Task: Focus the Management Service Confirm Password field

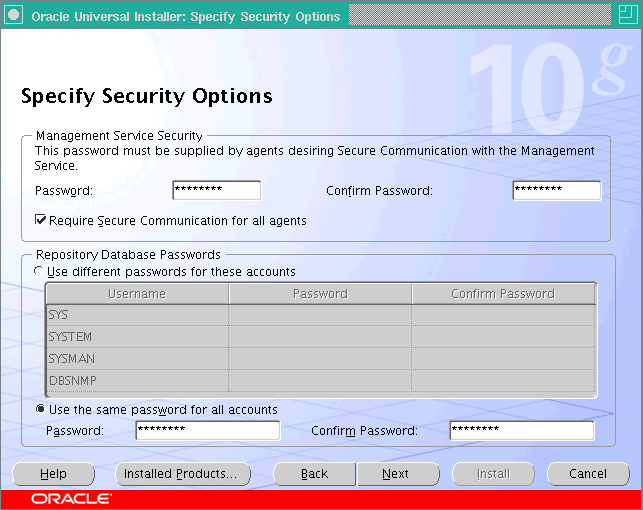Action: [556, 190]
